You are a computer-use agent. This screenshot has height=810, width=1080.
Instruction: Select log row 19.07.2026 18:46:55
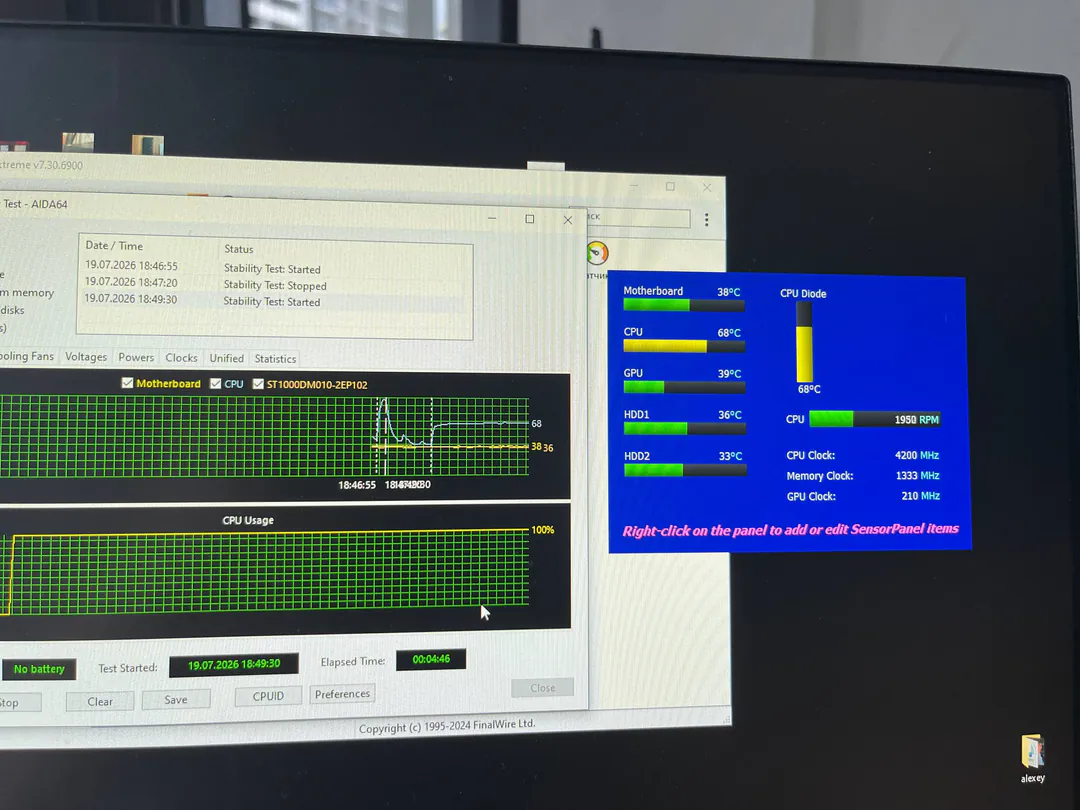276,267
